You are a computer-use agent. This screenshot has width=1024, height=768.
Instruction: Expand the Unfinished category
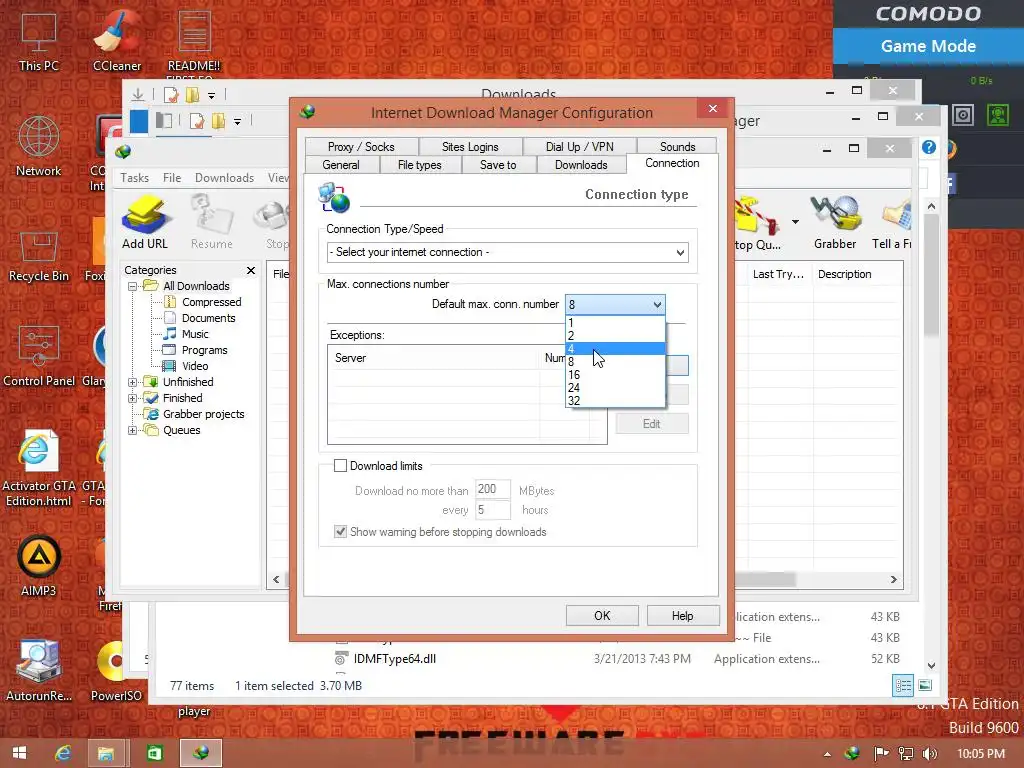(x=132, y=382)
